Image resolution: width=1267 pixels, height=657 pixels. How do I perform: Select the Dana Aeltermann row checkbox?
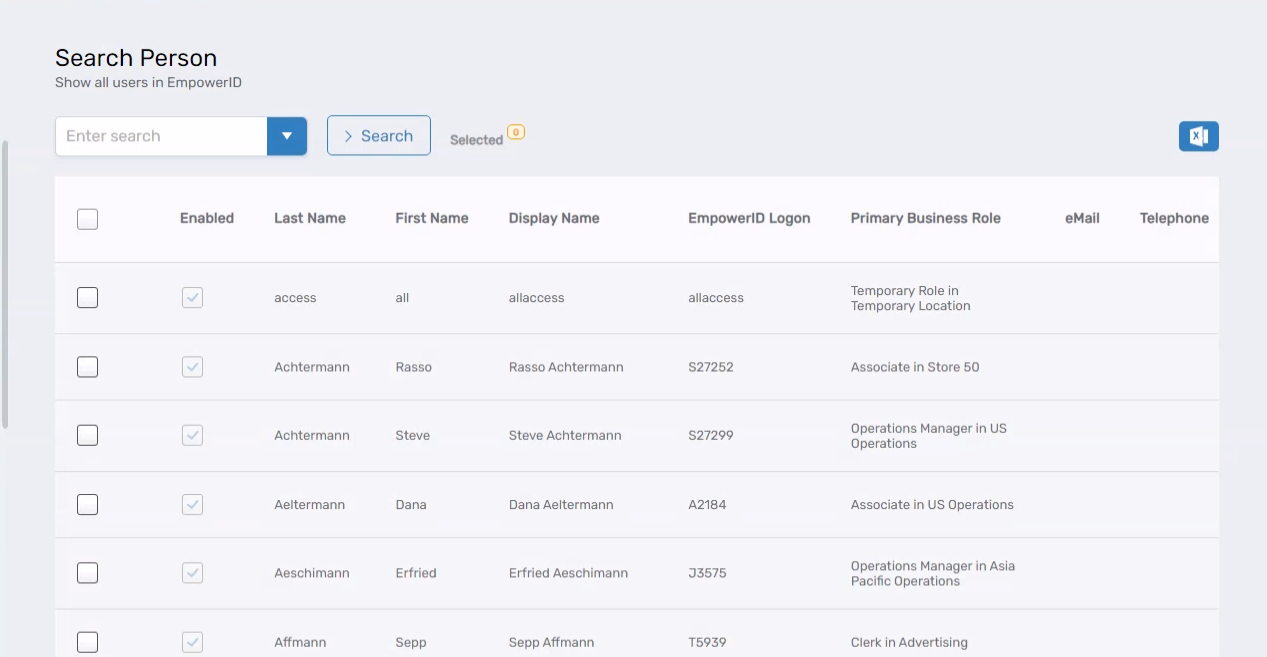(88, 505)
